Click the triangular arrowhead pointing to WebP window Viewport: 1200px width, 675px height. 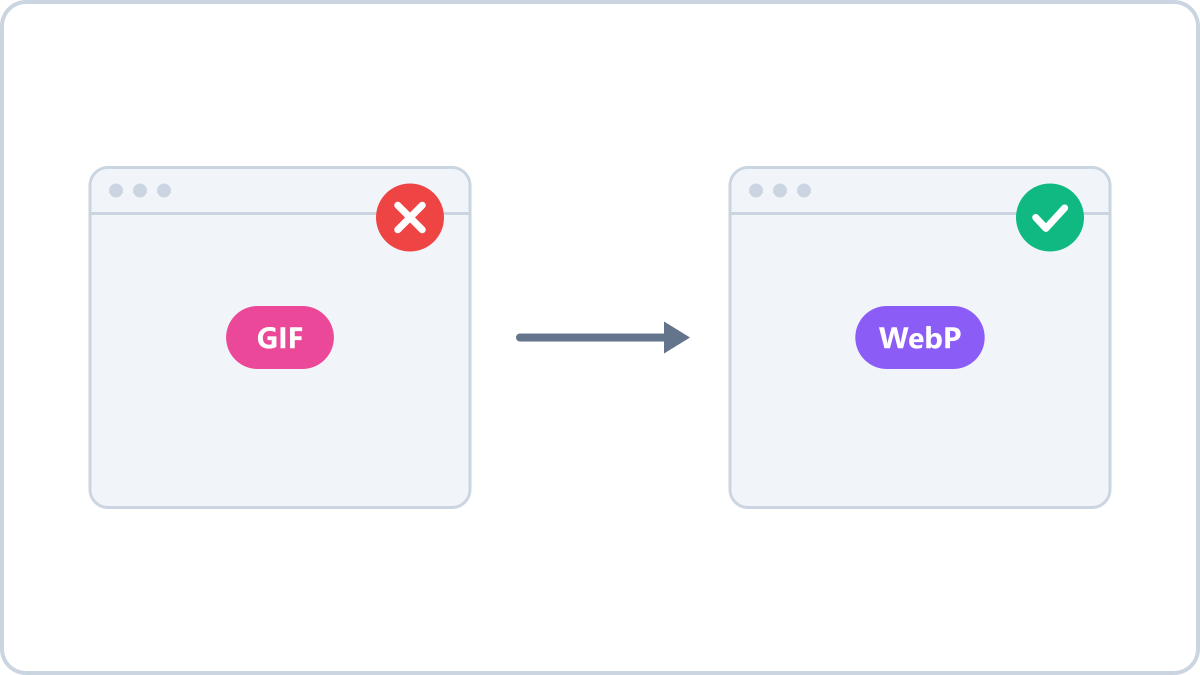[677, 337]
